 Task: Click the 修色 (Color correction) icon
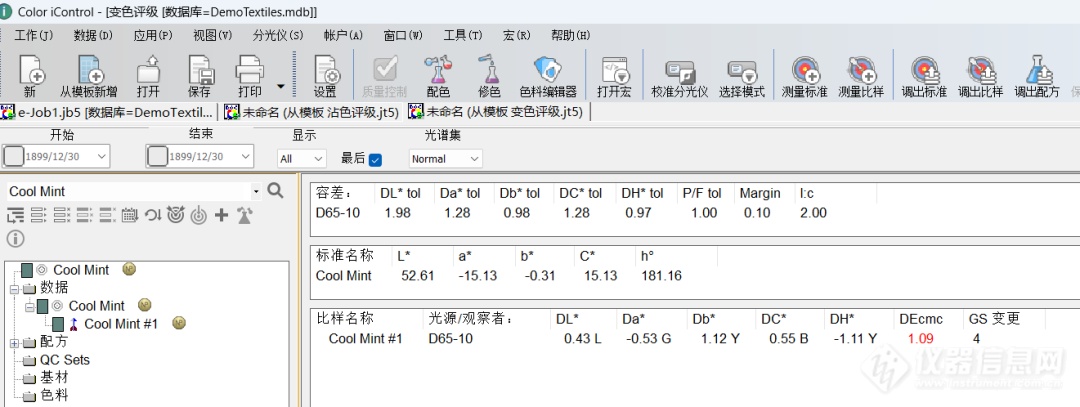(488, 76)
